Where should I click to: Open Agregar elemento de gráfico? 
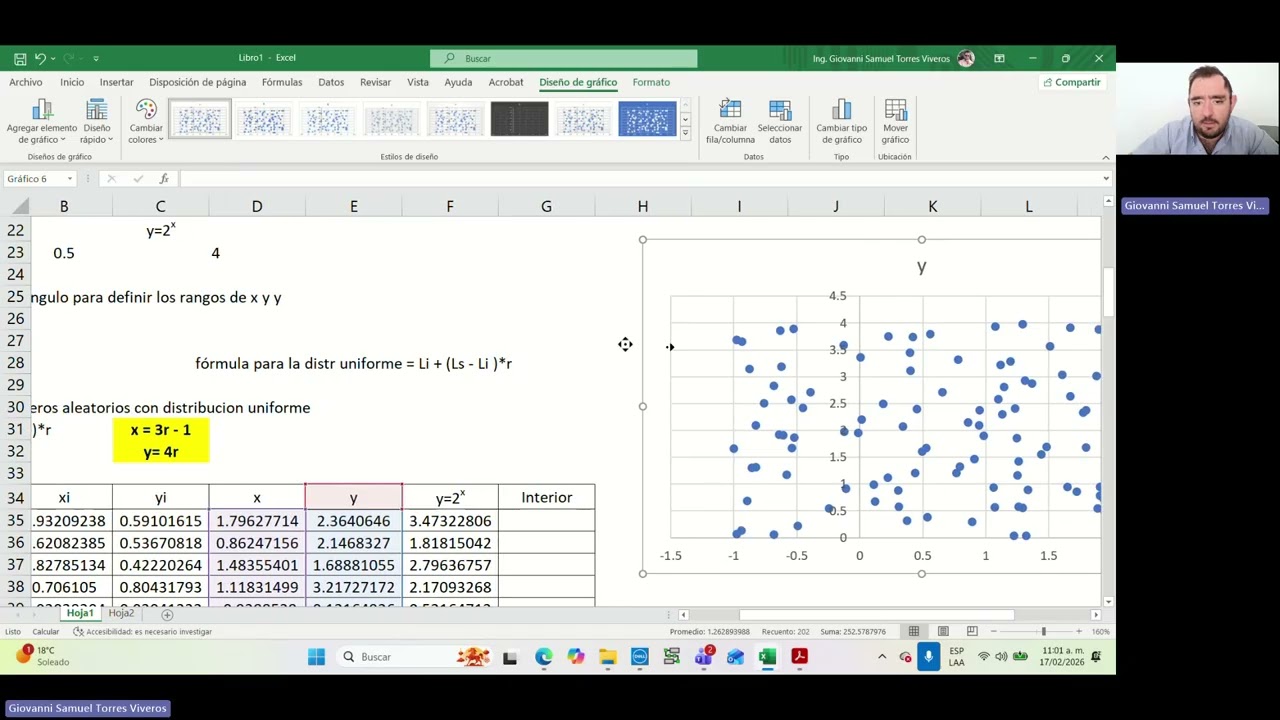[x=41, y=122]
